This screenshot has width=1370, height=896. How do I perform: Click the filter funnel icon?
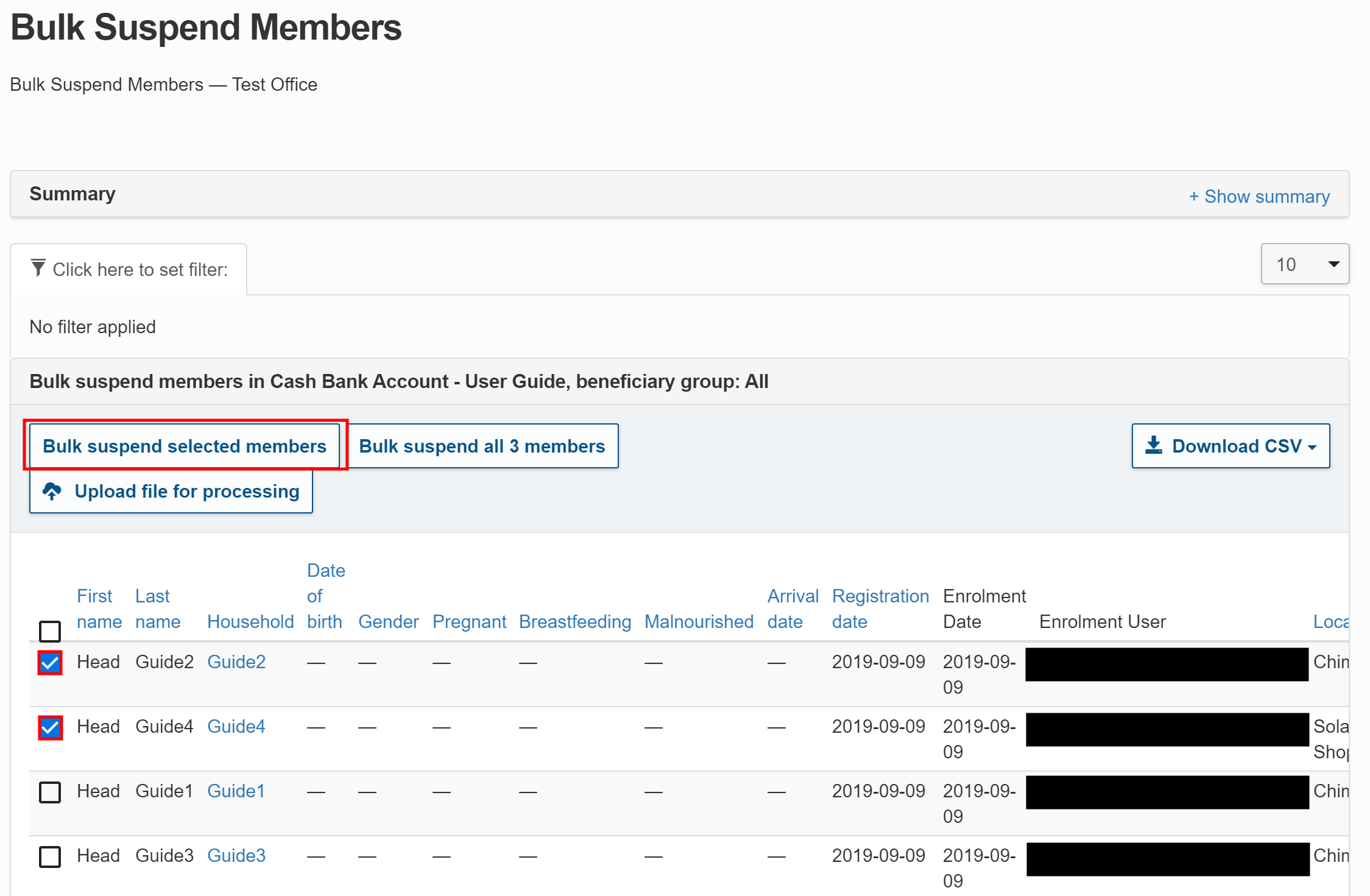(x=38, y=268)
